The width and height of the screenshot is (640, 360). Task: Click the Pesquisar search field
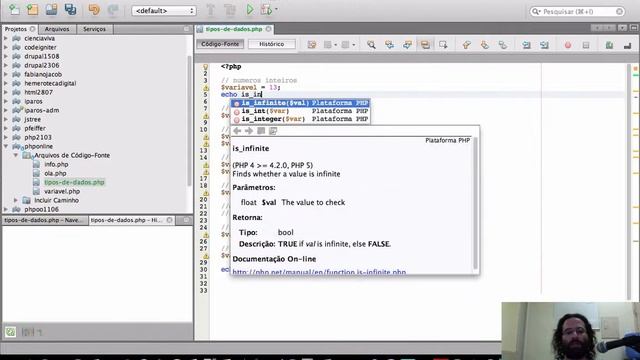coord(577,11)
